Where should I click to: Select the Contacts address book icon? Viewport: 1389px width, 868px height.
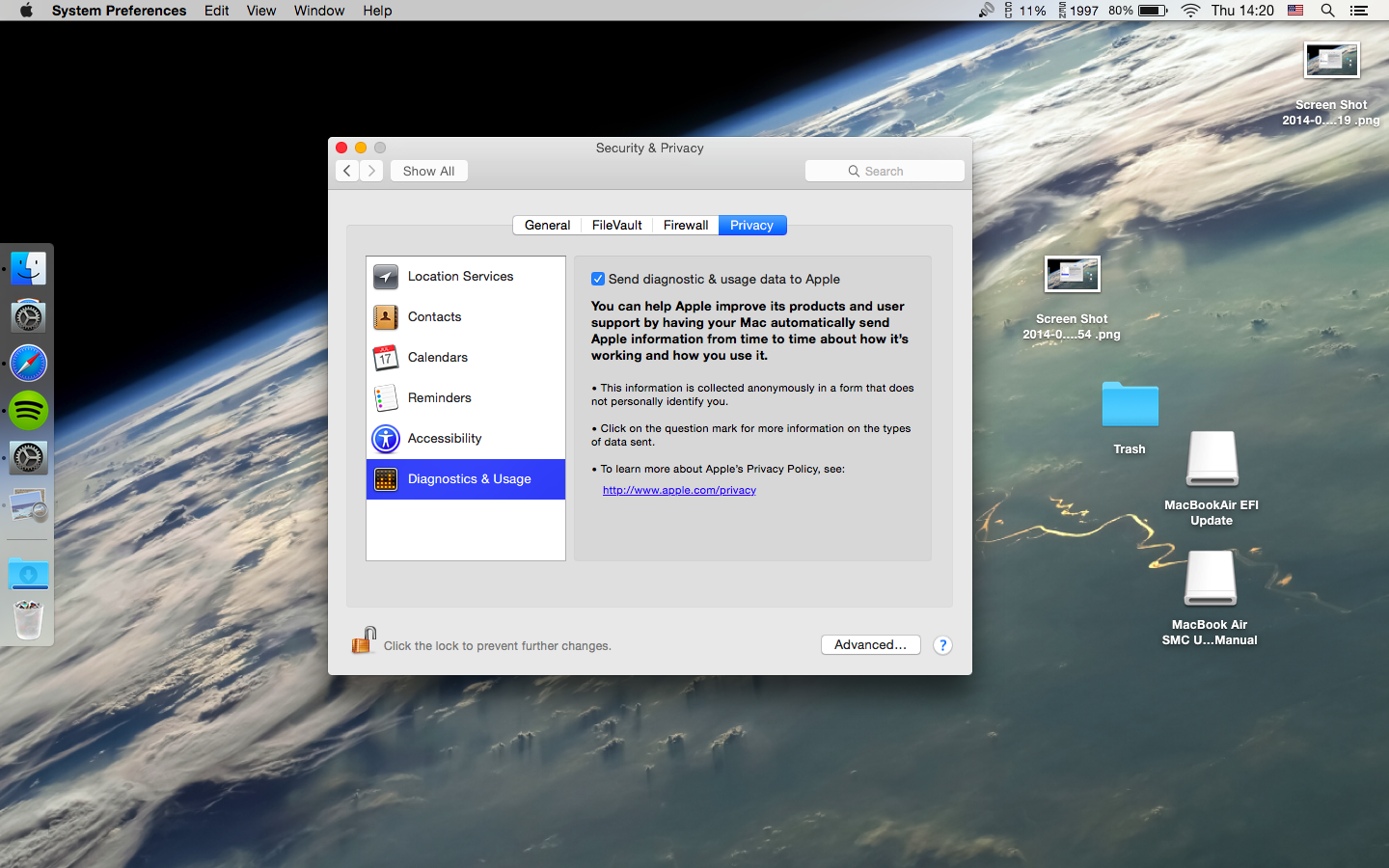pos(386,317)
